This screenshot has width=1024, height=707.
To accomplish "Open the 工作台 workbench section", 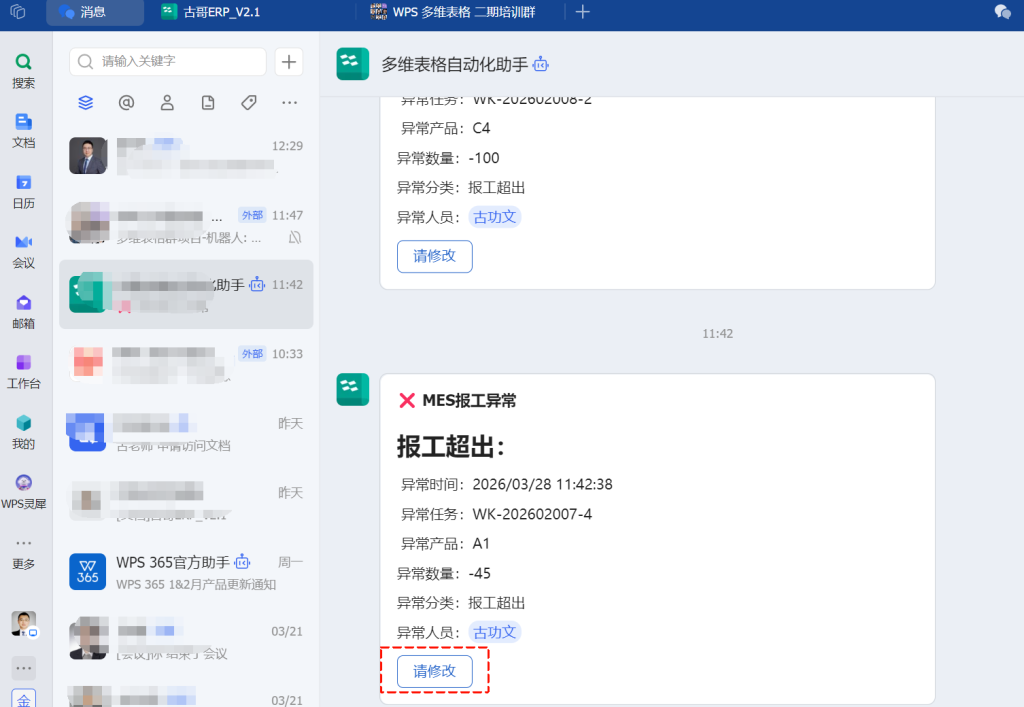I will tap(24, 371).
